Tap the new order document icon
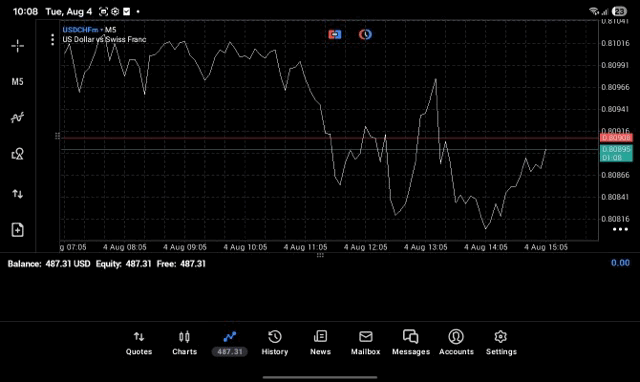640x382 pixels. coord(18,230)
